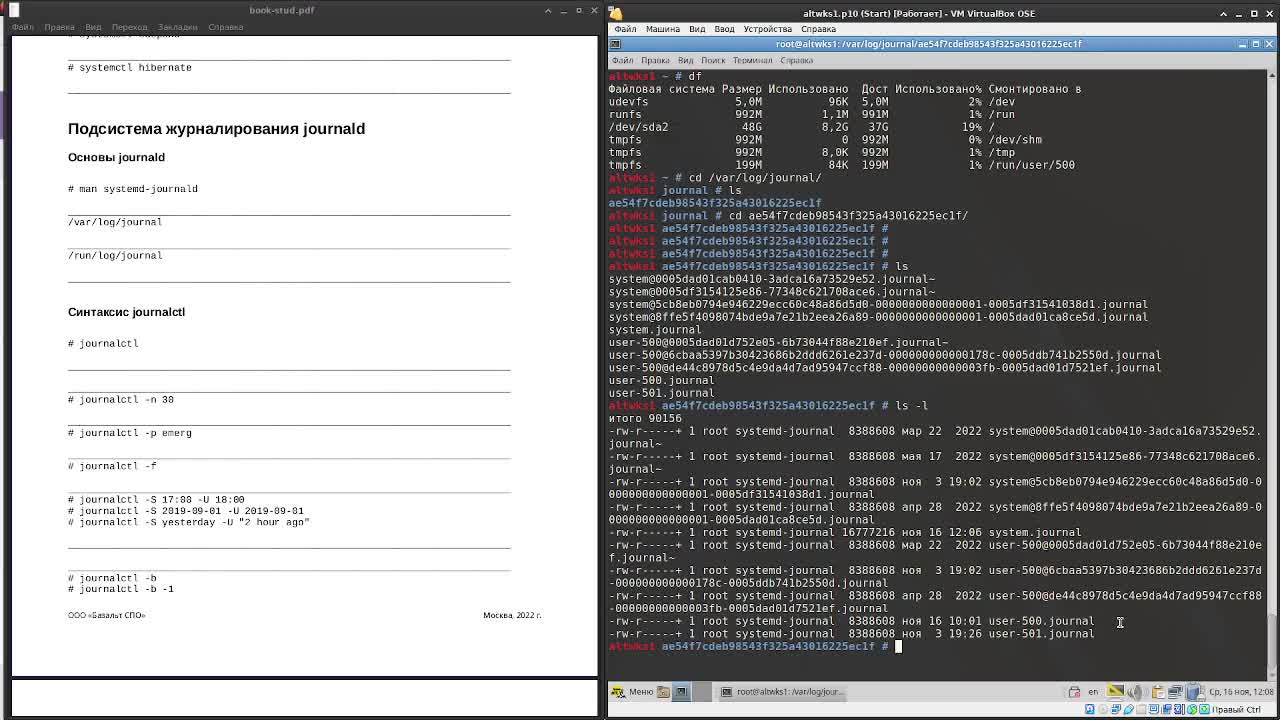This screenshot has height=720, width=1280.
Task: Open the clipboard manager tray icon
Action: coord(1158,692)
